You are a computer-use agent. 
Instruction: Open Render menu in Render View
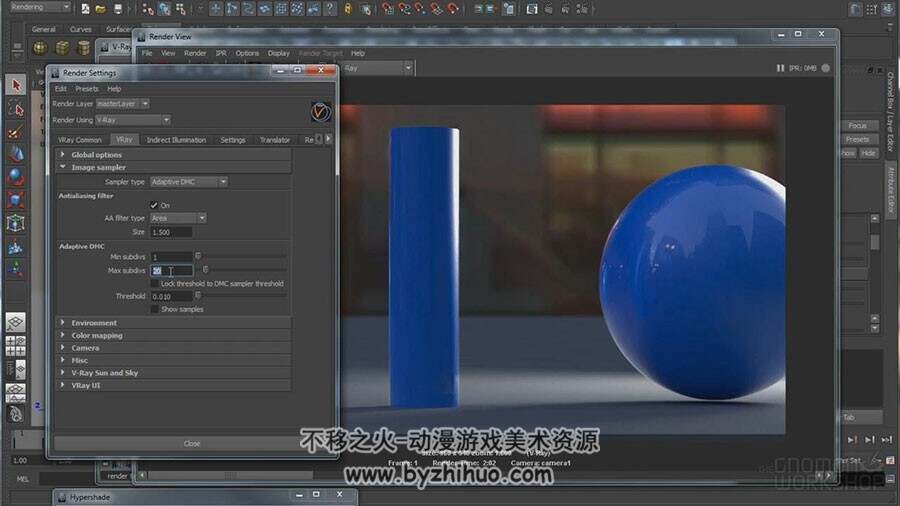coord(195,53)
